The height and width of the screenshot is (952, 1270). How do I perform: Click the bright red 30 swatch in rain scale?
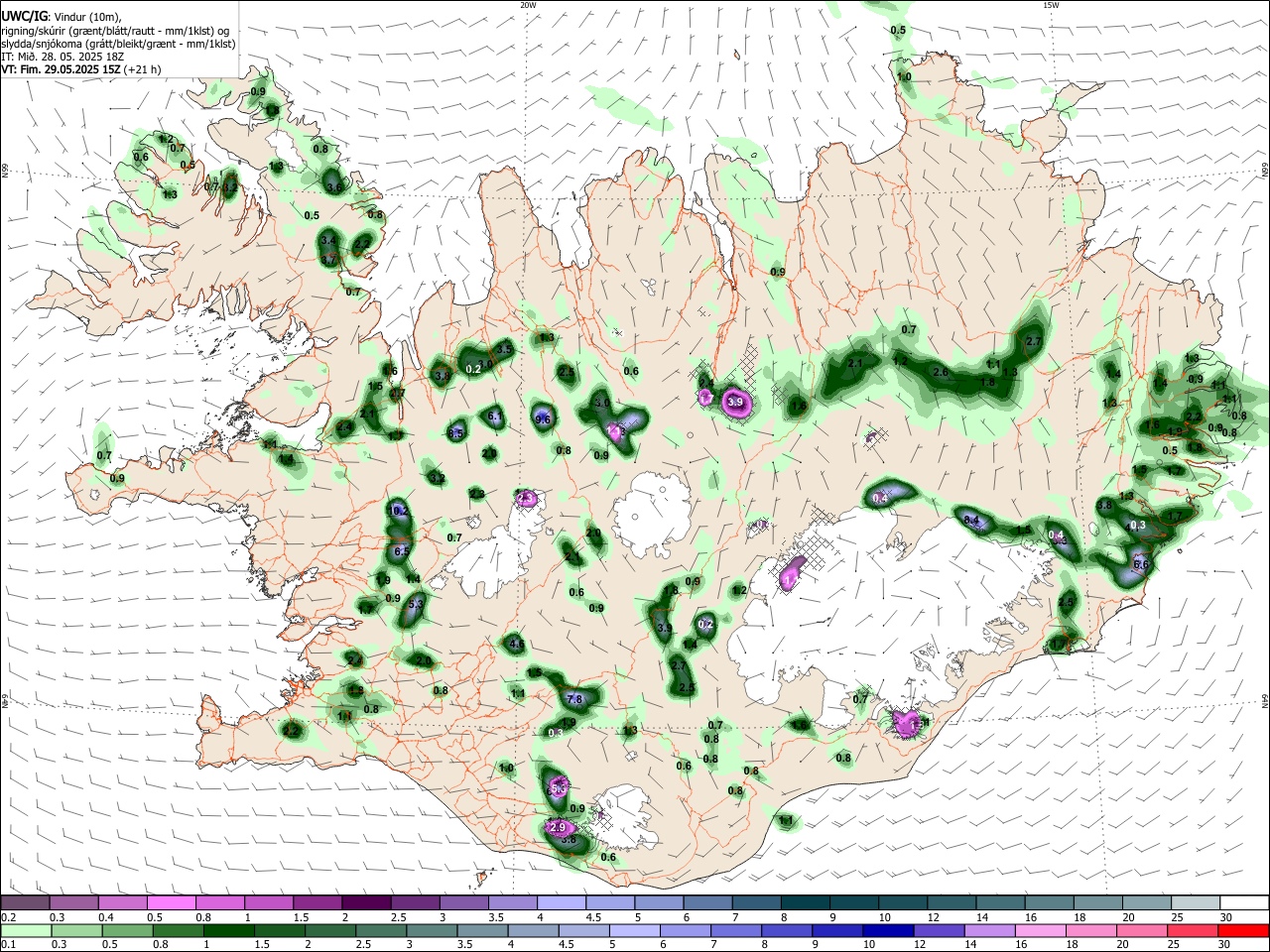1242,930
